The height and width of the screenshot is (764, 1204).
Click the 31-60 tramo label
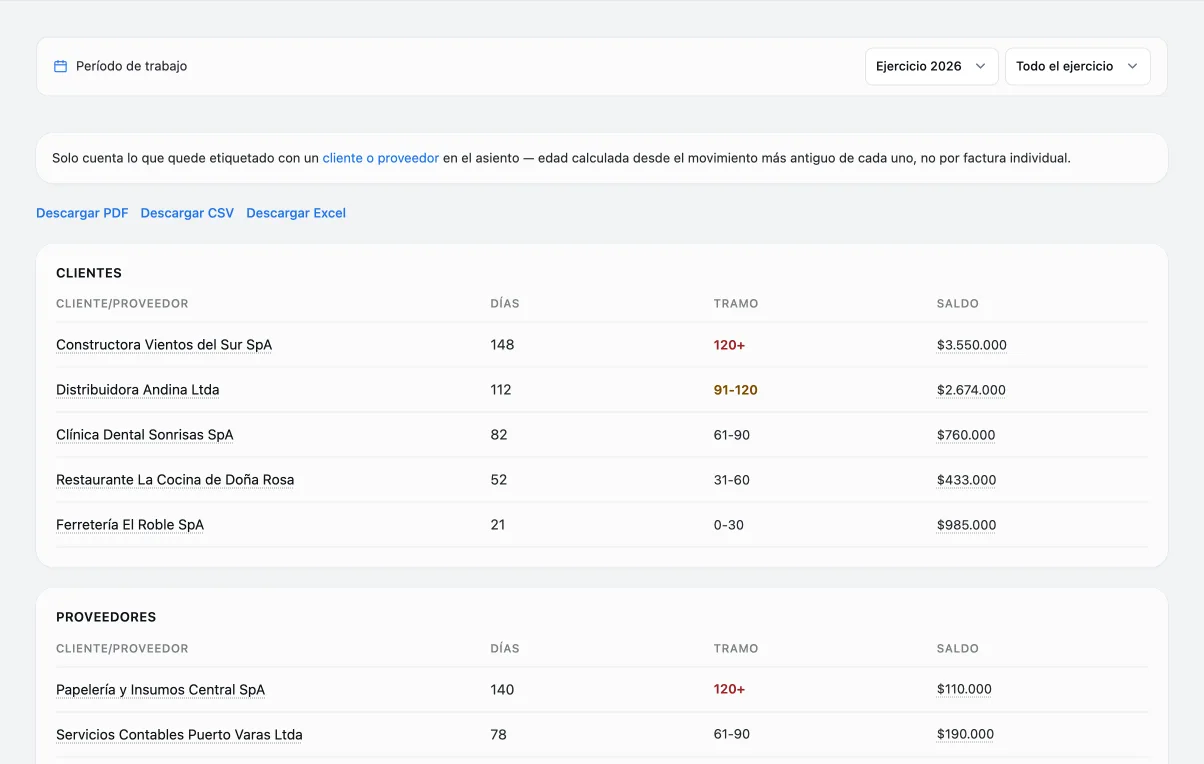click(x=732, y=480)
